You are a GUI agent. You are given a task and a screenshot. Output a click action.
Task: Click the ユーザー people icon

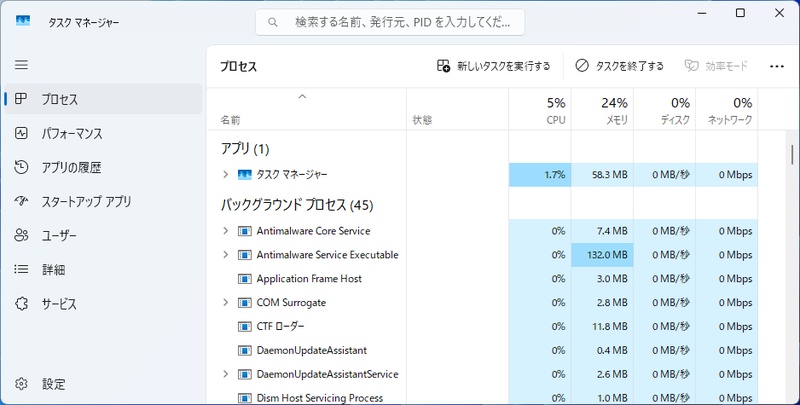point(21,235)
